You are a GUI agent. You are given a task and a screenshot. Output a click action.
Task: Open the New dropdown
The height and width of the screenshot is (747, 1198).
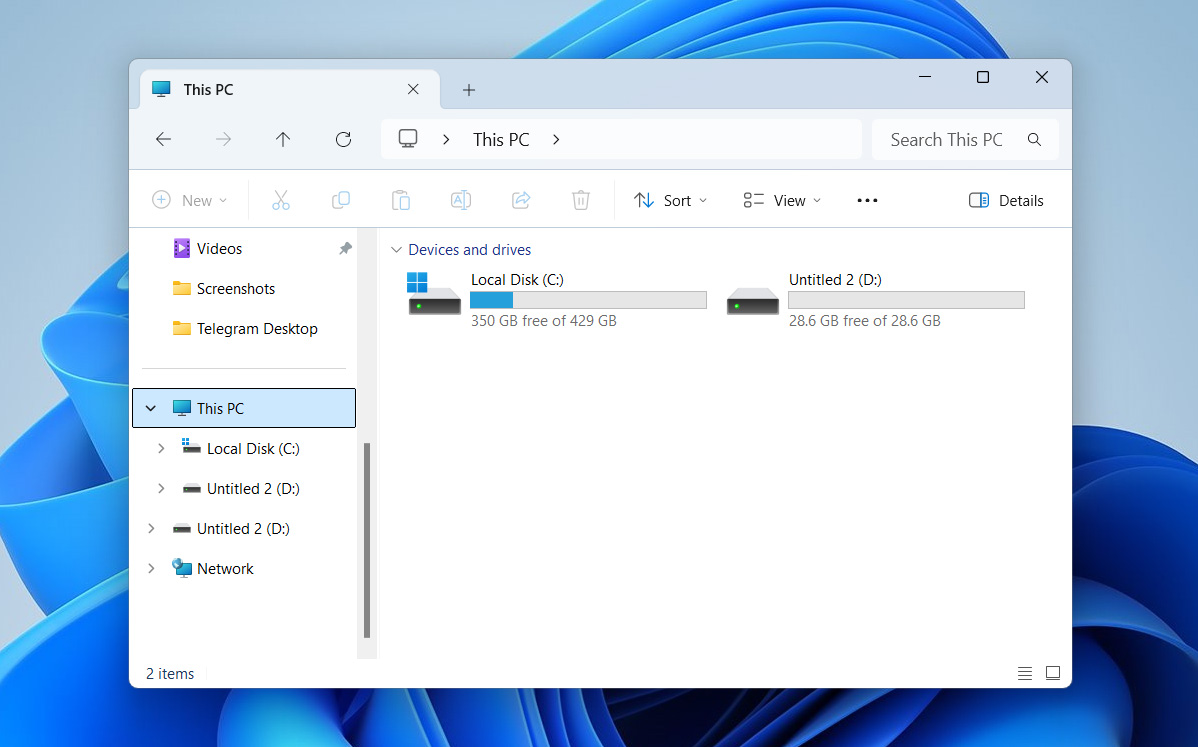[x=189, y=200]
